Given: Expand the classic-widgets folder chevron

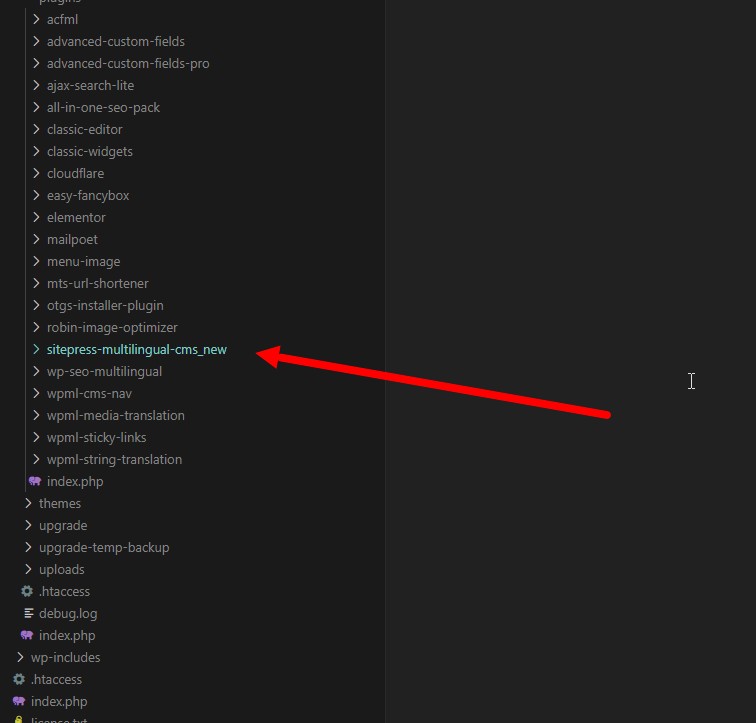Looking at the screenshot, I should [36, 151].
